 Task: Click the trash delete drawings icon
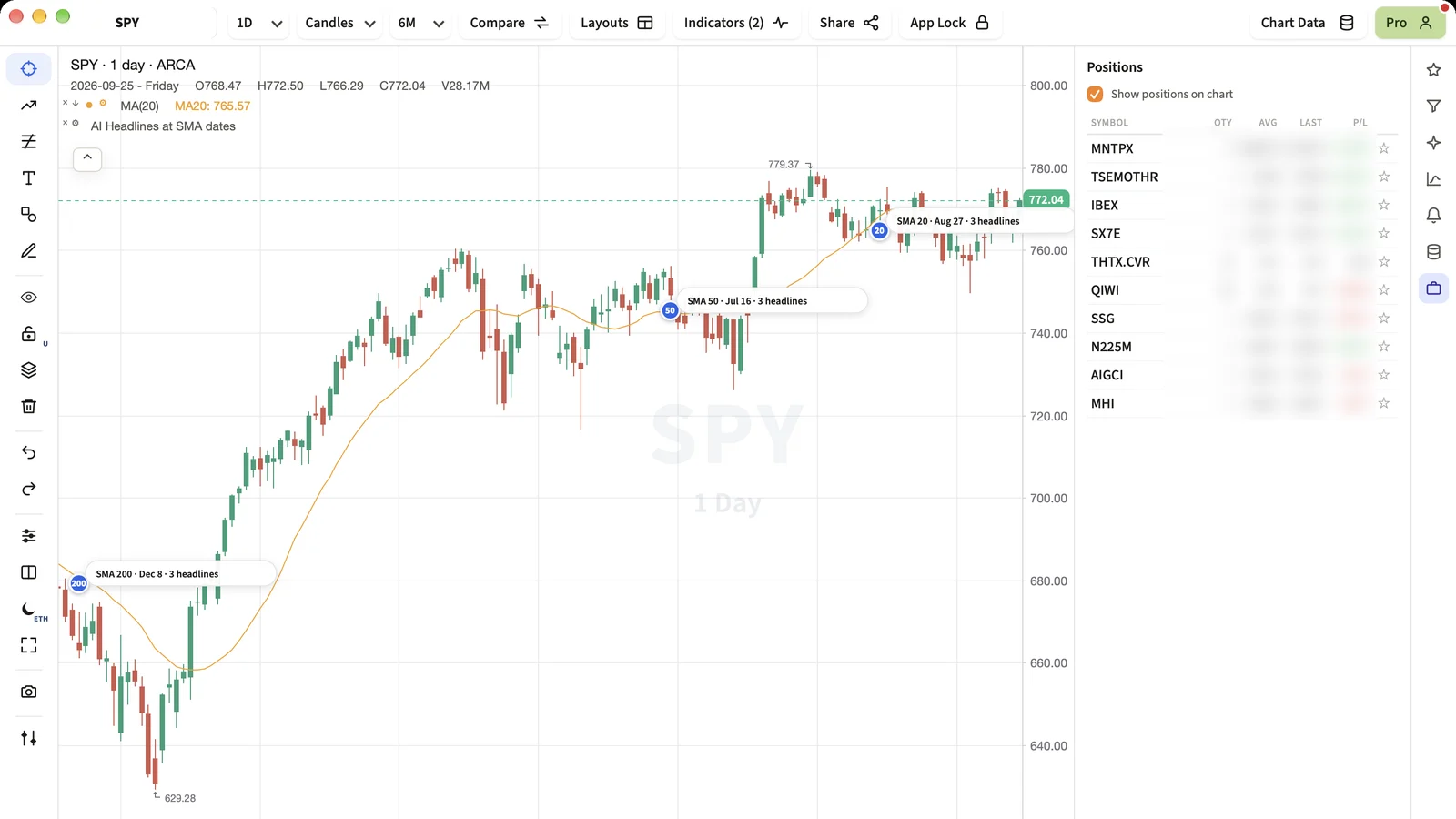tap(29, 407)
